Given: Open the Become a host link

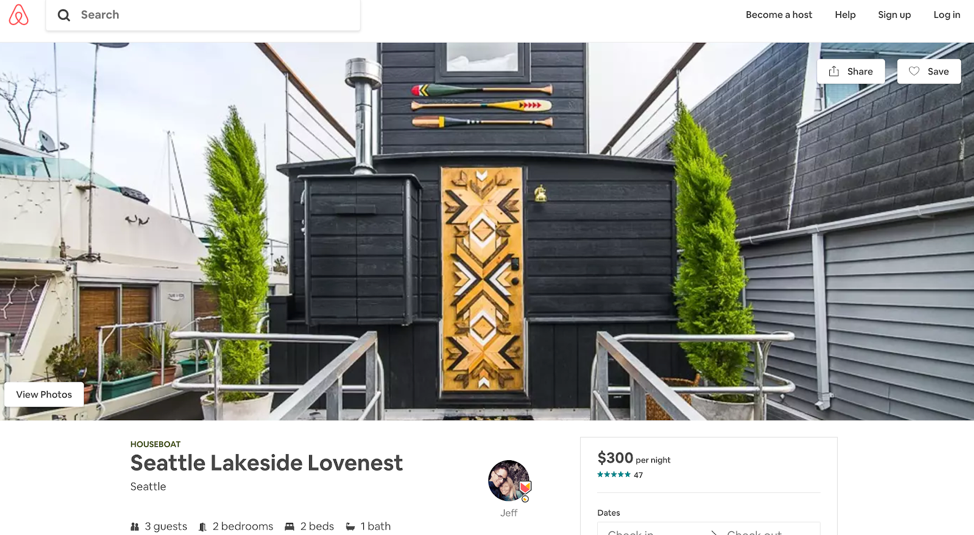Looking at the screenshot, I should 779,15.
